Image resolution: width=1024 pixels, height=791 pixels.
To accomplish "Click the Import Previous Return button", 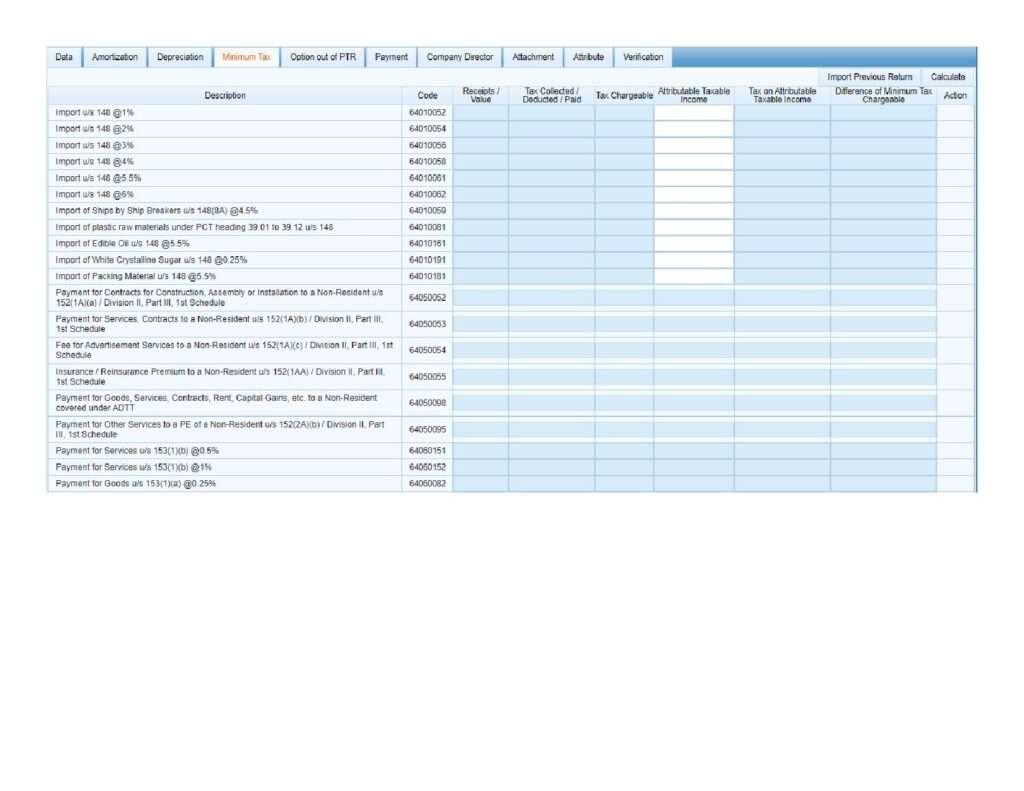I will point(870,77).
